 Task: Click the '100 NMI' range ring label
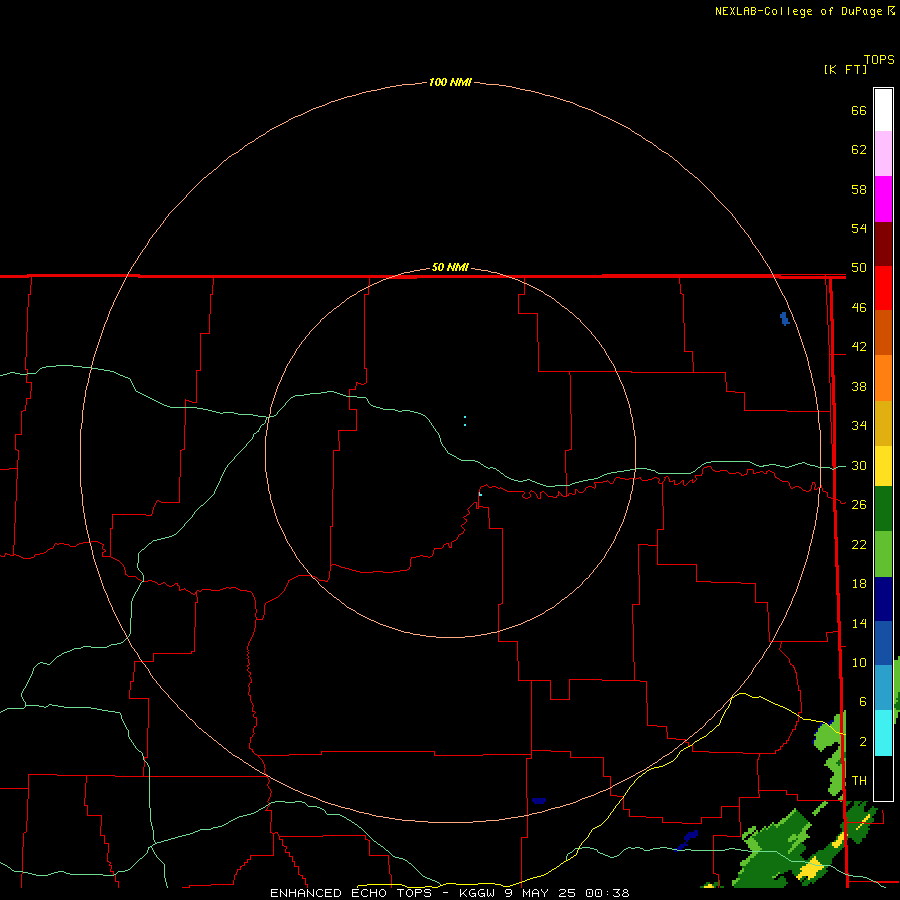pyautogui.click(x=450, y=83)
